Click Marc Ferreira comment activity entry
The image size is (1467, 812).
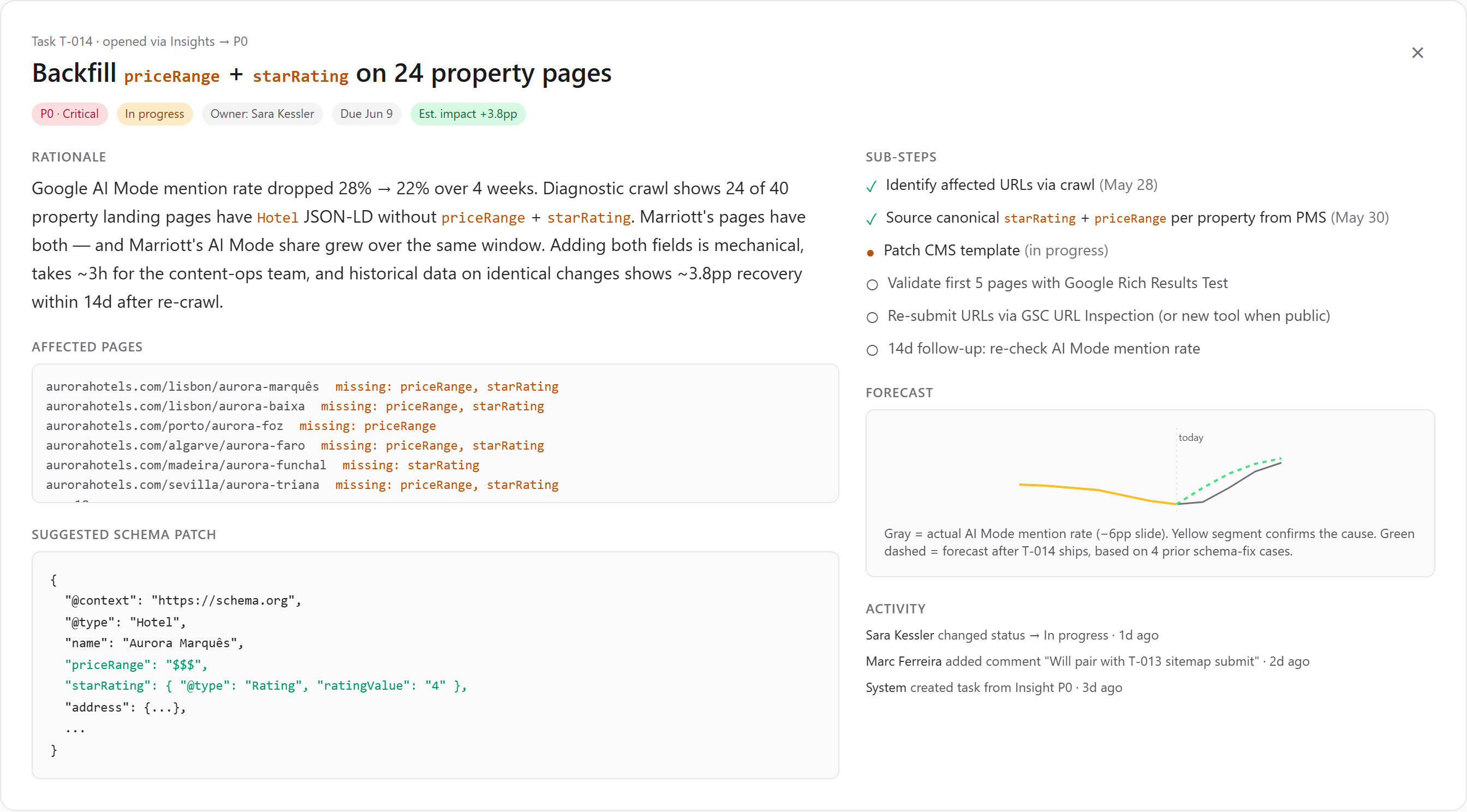tap(1087, 662)
